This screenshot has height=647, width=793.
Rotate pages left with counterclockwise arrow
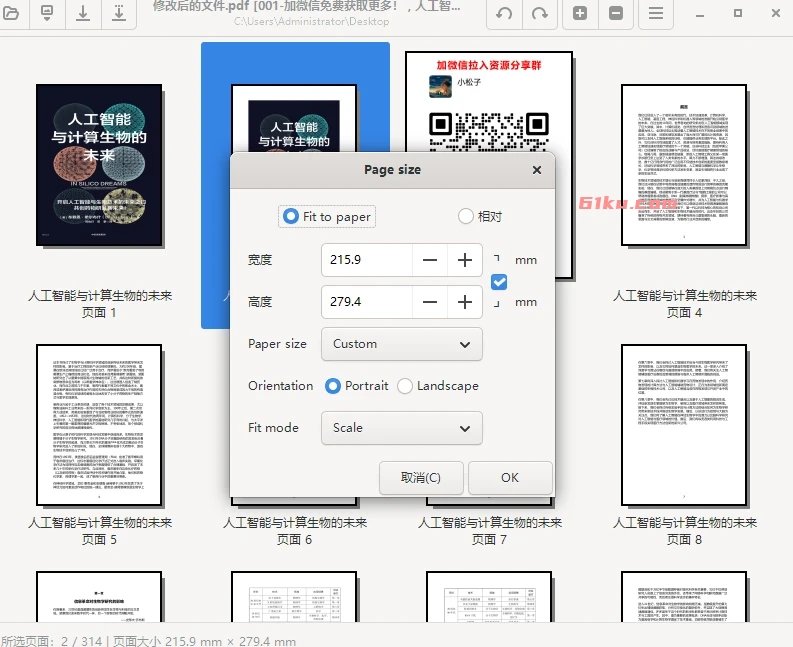[504, 13]
